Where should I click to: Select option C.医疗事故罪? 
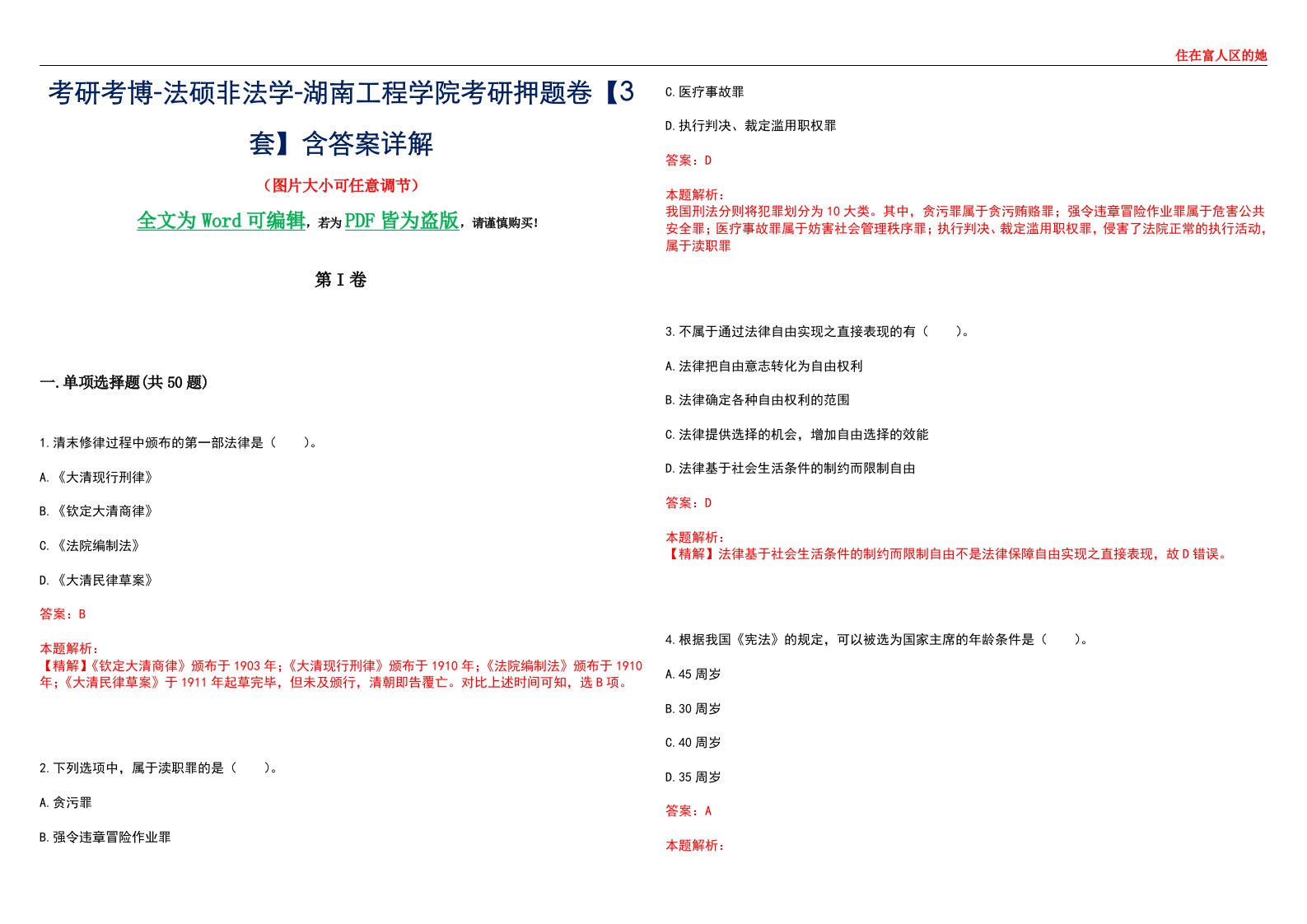[x=705, y=91]
